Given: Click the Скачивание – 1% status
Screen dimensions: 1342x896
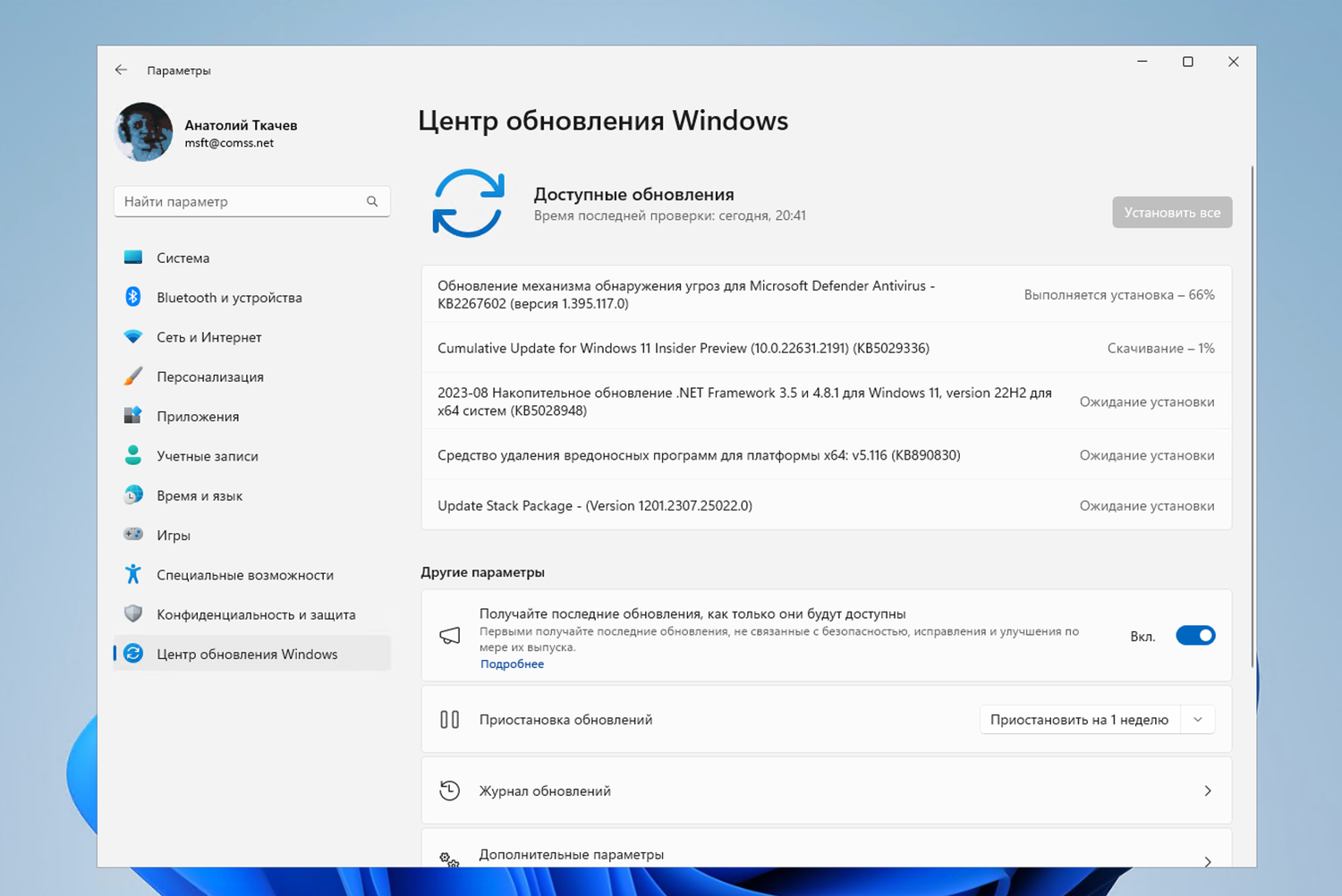Looking at the screenshot, I should click(x=1160, y=348).
